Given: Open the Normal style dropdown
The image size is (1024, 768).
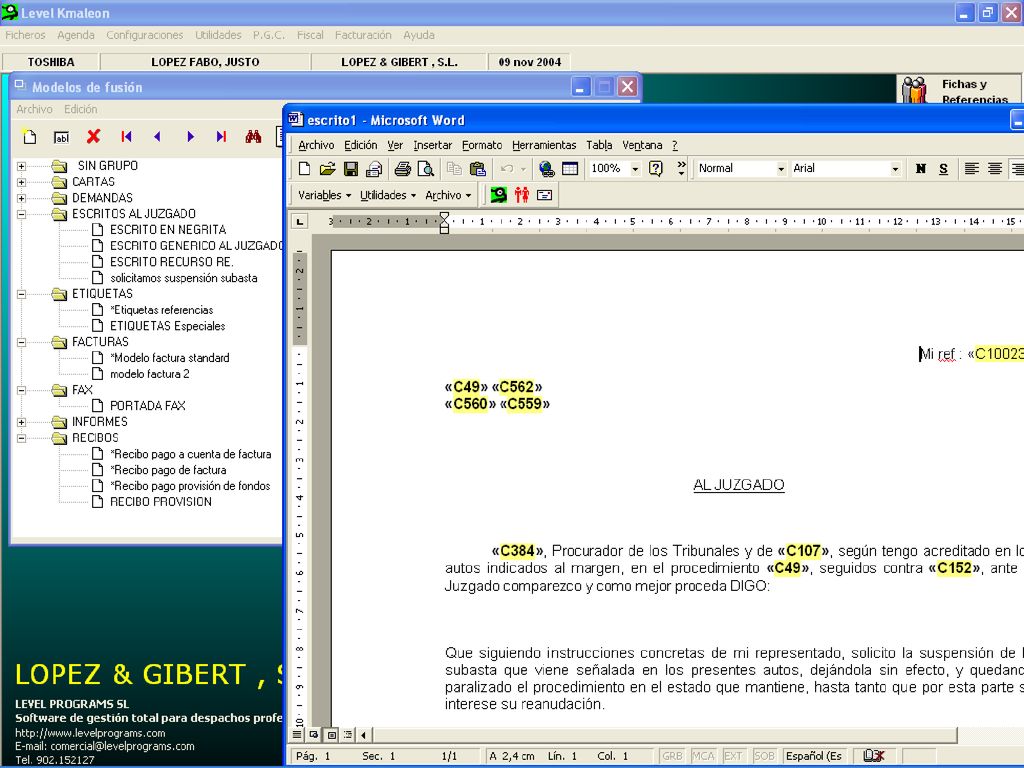Looking at the screenshot, I should (x=780, y=168).
